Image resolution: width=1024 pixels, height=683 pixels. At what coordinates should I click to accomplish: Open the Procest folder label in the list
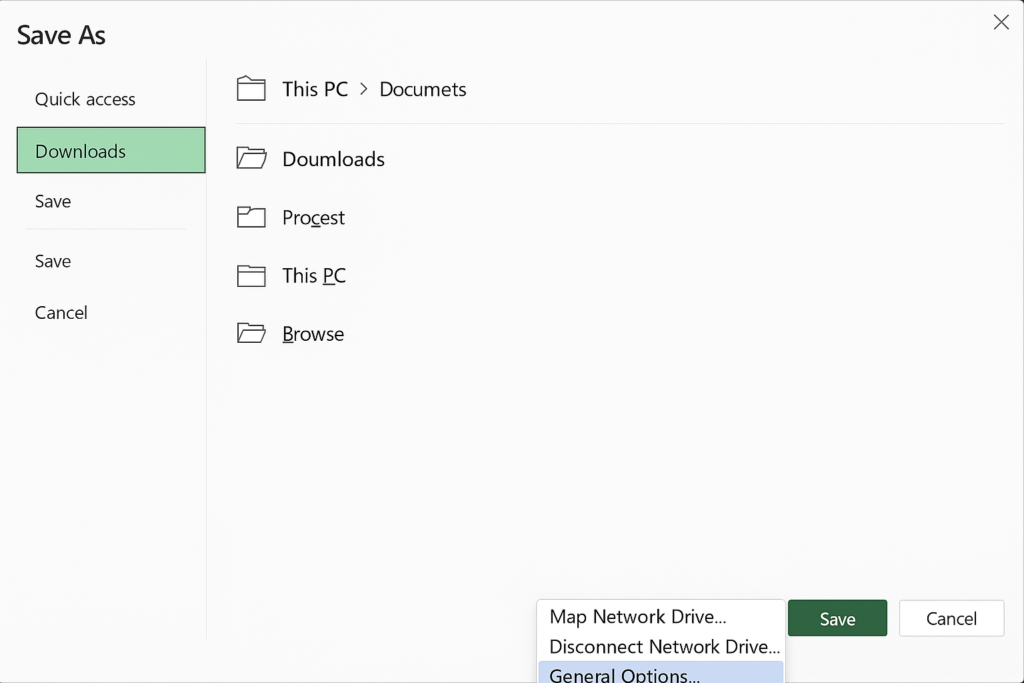[x=313, y=218]
